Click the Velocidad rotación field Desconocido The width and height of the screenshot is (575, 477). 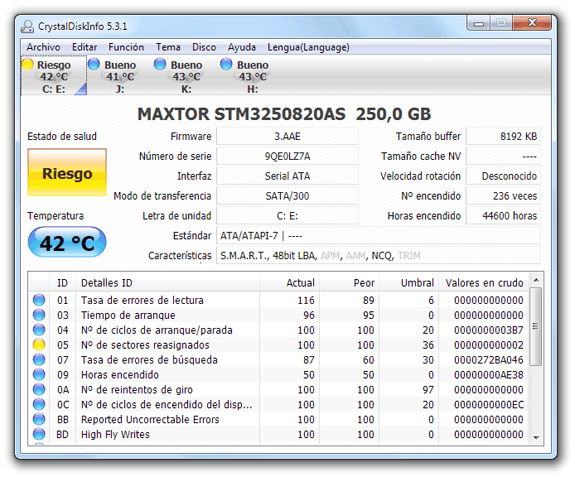(x=503, y=176)
